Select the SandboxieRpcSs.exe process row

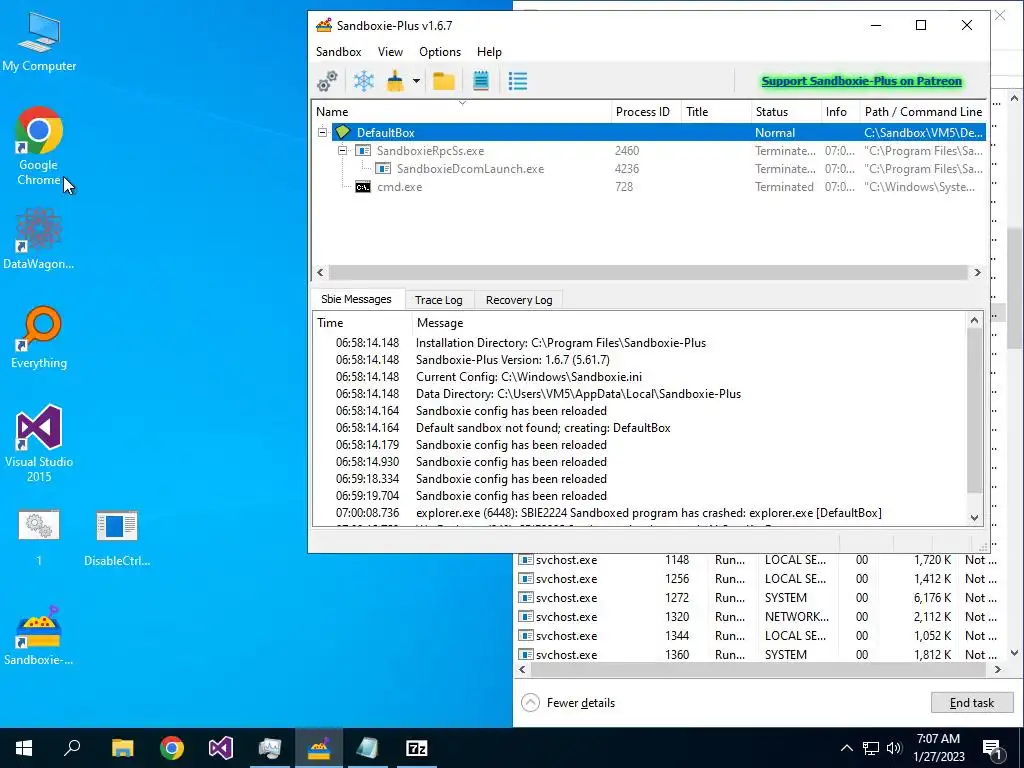[649, 150]
